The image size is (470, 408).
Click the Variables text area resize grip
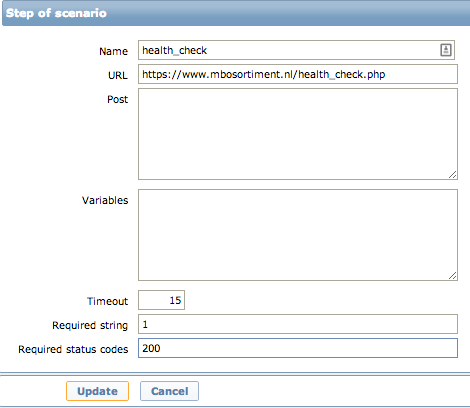click(x=452, y=276)
